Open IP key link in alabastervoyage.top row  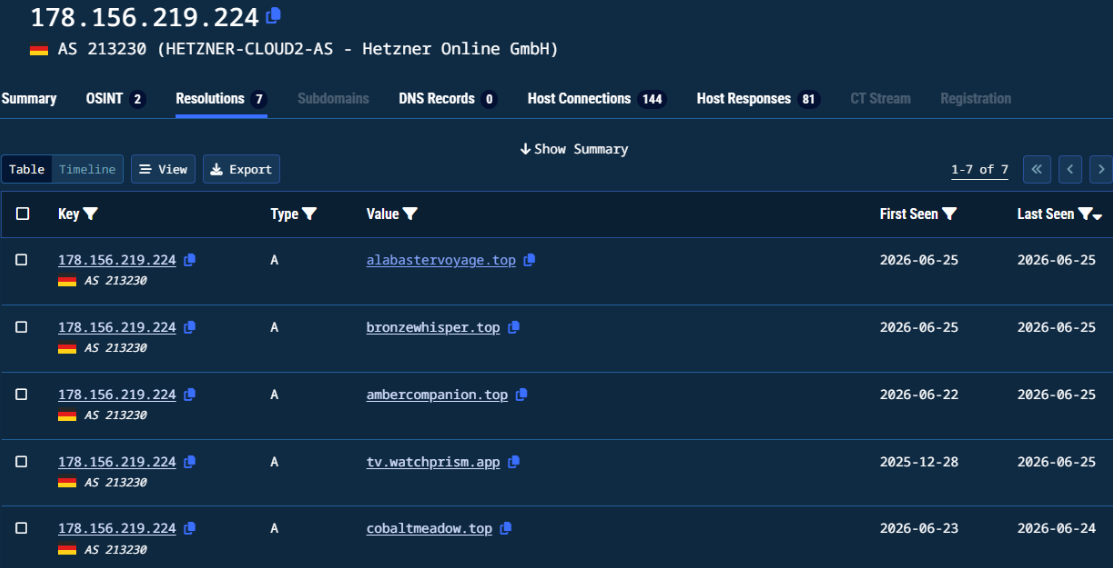[x=117, y=261]
